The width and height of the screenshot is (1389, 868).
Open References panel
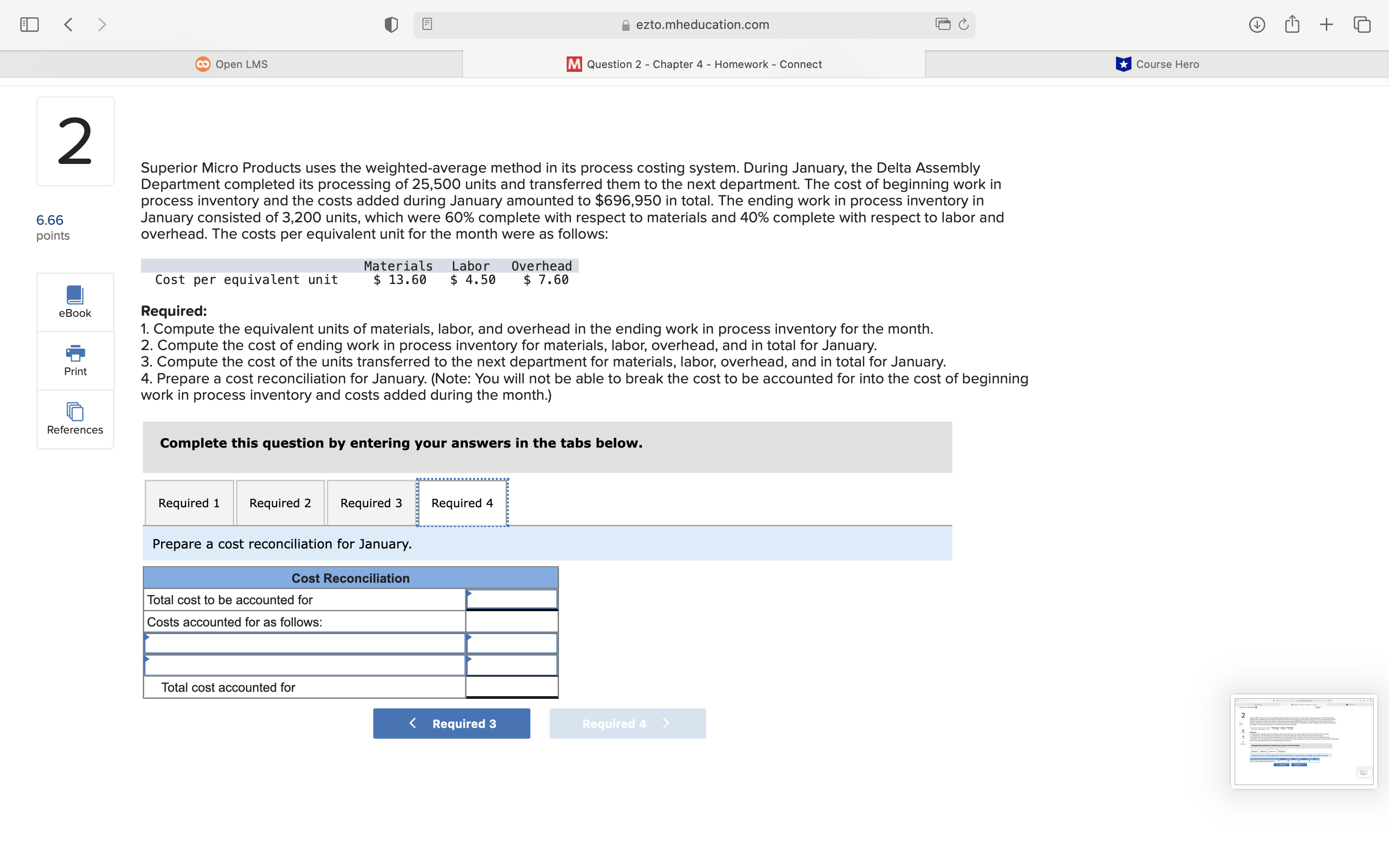coord(75,419)
